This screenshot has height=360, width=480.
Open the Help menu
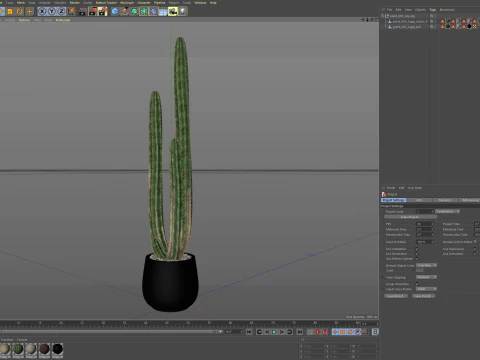(213, 3)
